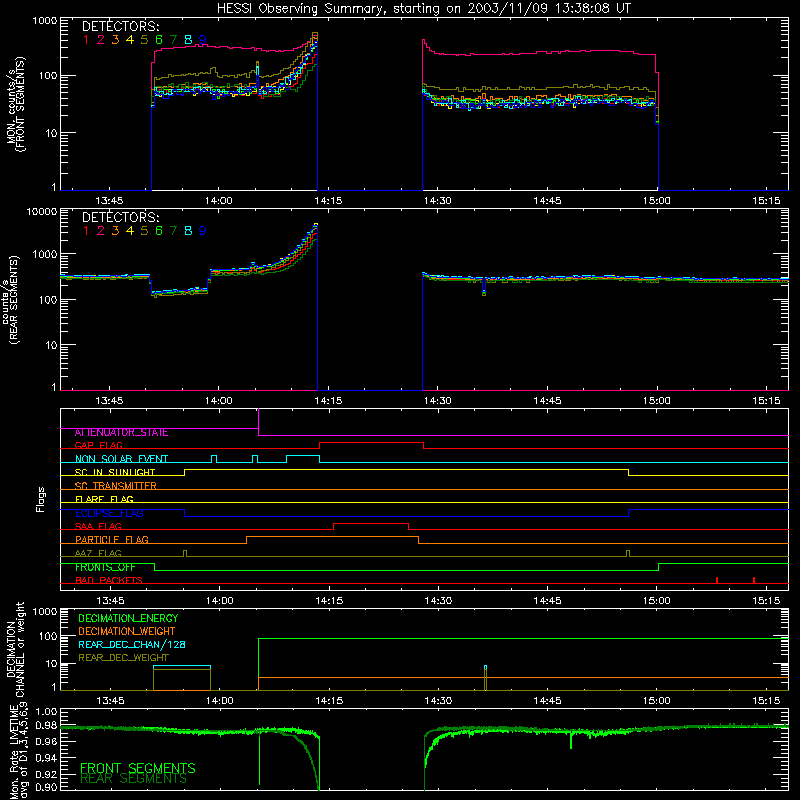Select detector 1 label in front segments legend
The image size is (800, 800).
pyautogui.click(x=86, y=40)
